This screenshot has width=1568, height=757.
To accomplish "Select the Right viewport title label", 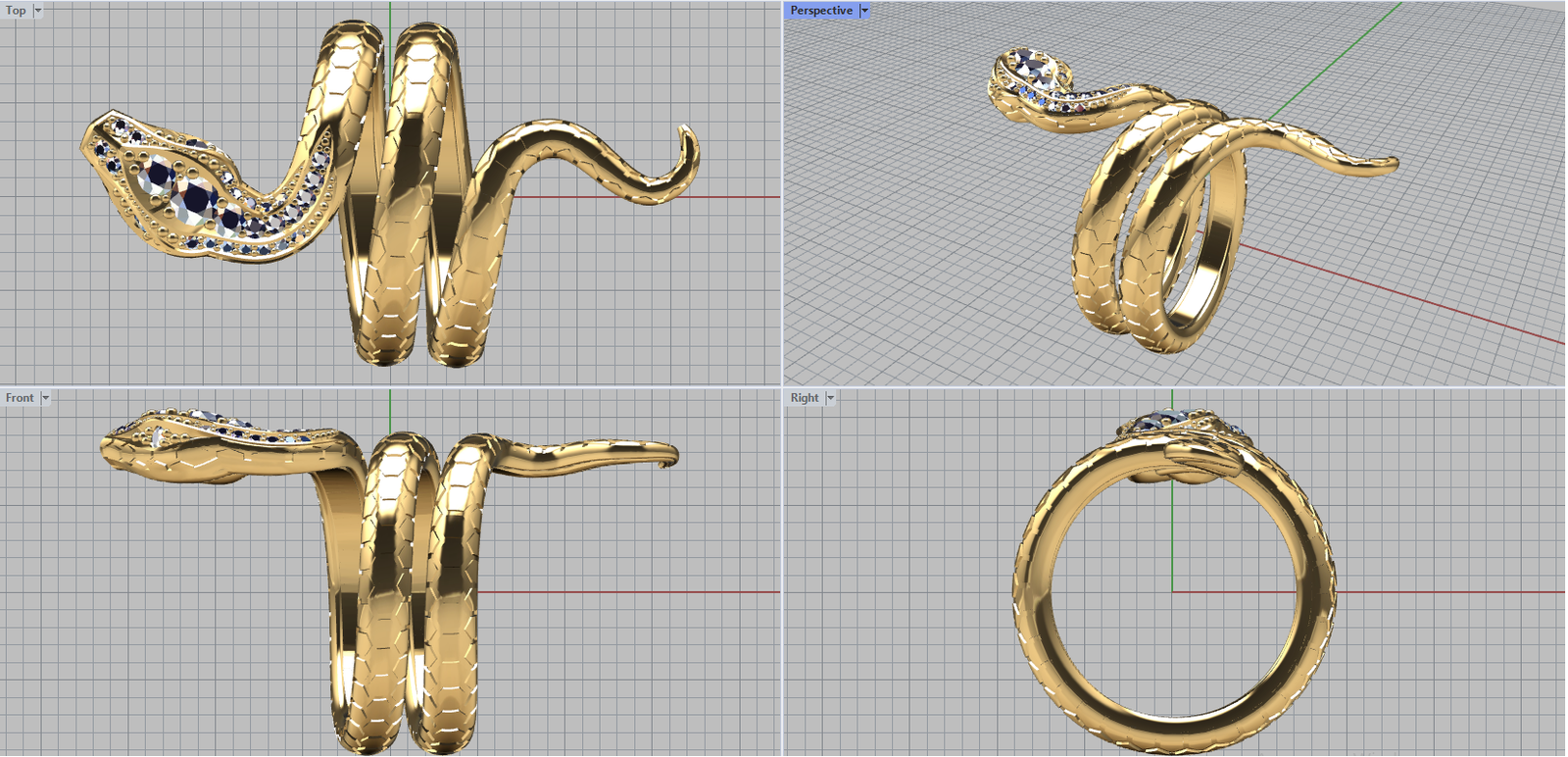I will tap(804, 398).
